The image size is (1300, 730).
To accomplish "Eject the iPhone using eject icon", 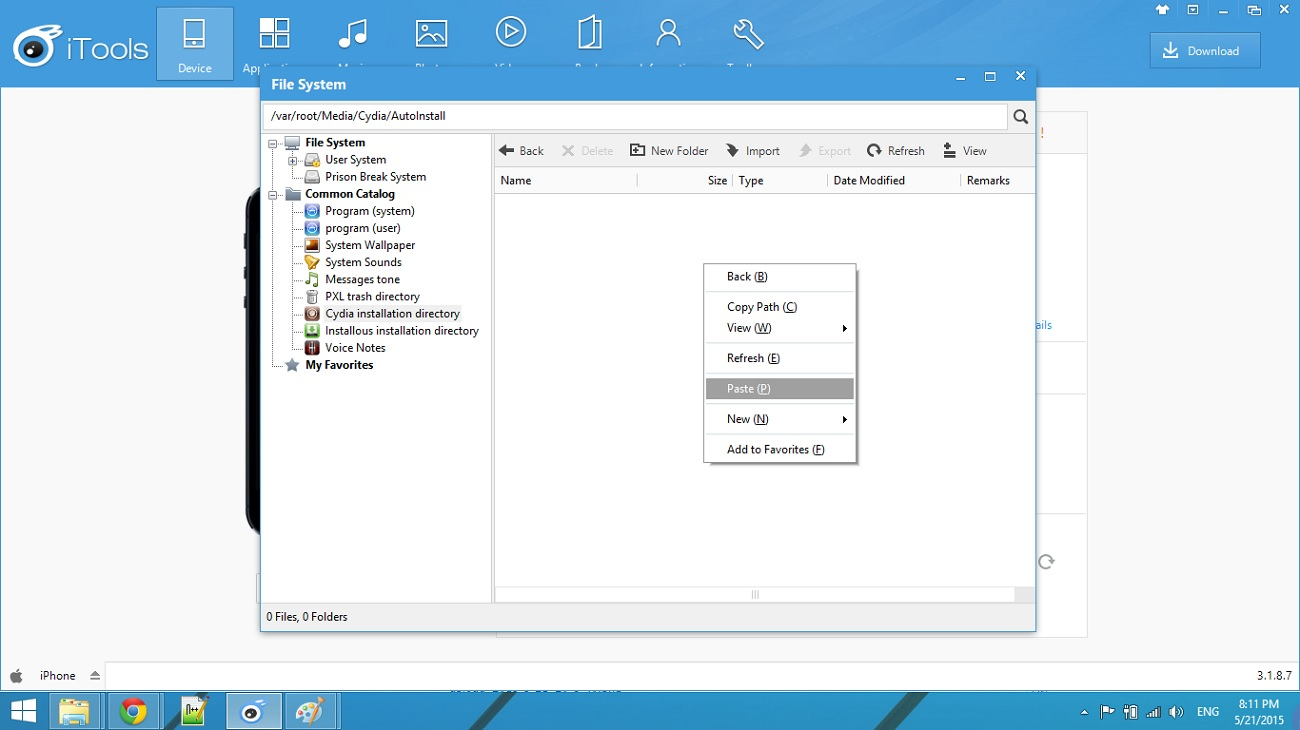I will 95,676.
